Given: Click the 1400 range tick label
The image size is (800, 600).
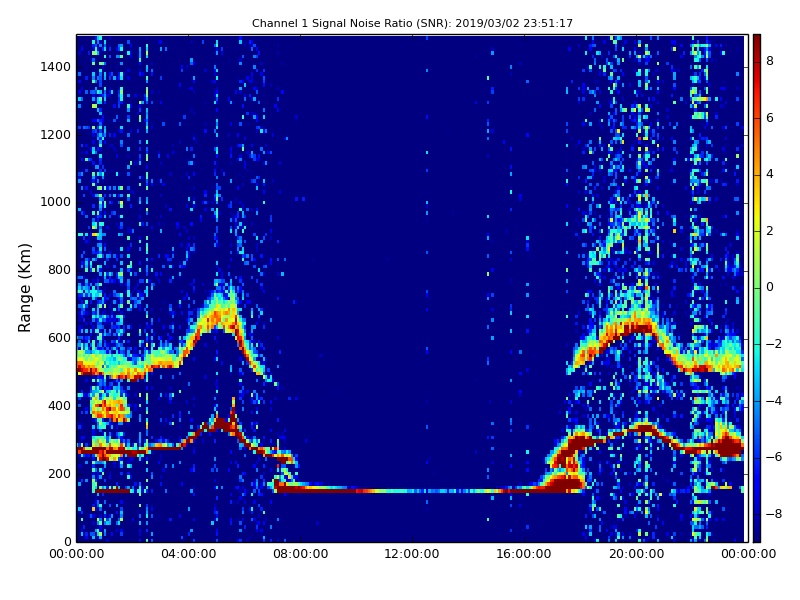Looking at the screenshot, I should (56, 67).
